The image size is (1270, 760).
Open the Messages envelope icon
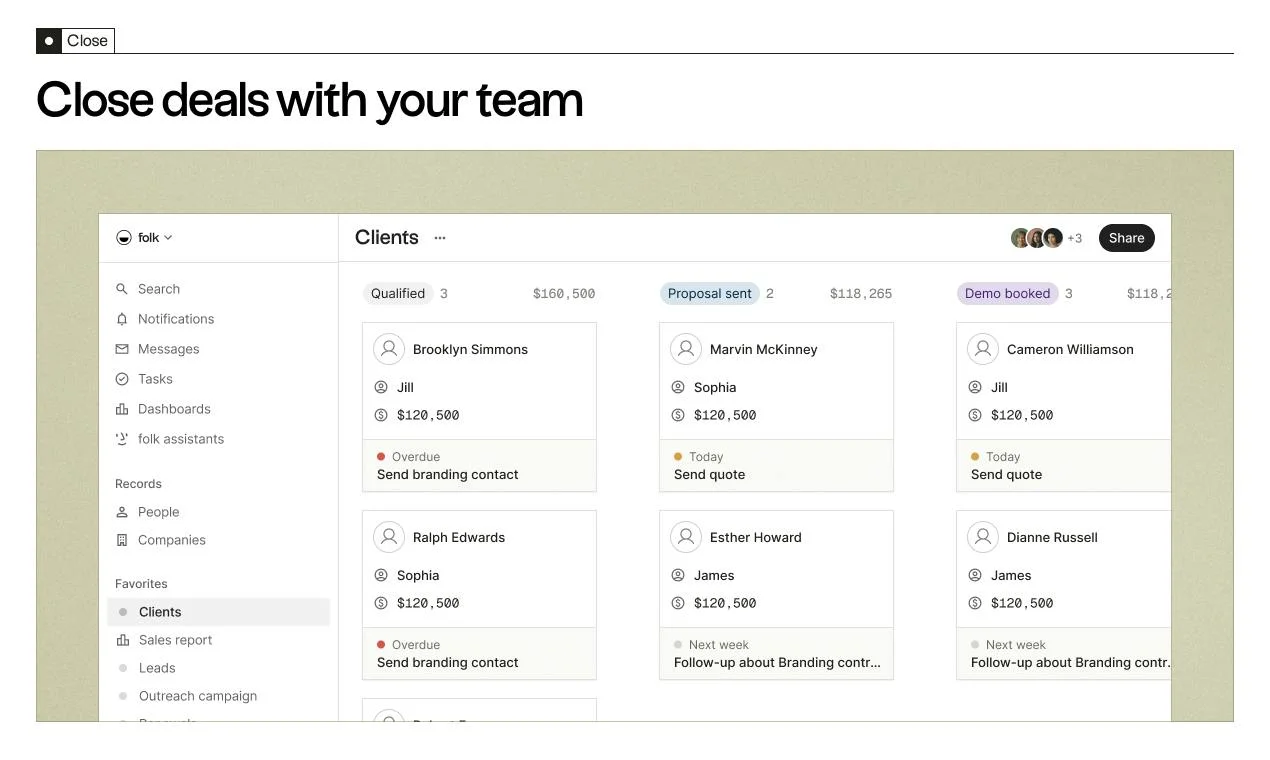coord(122,349)
